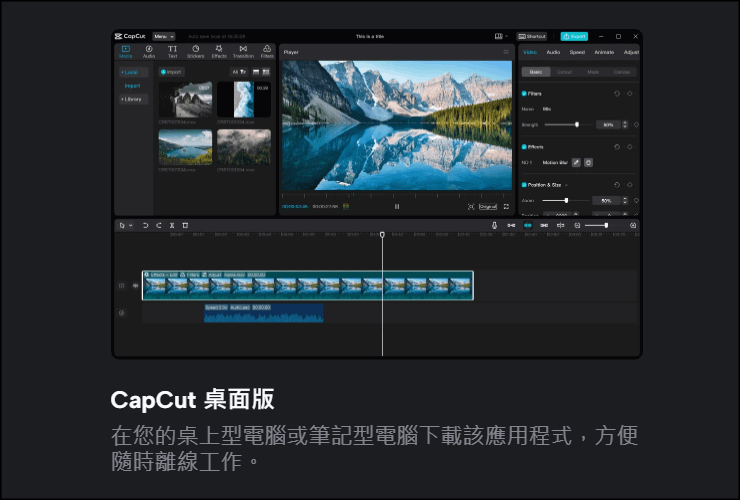Mute the main video track
This screenshot has width=740, height=500.
(135, 285)
